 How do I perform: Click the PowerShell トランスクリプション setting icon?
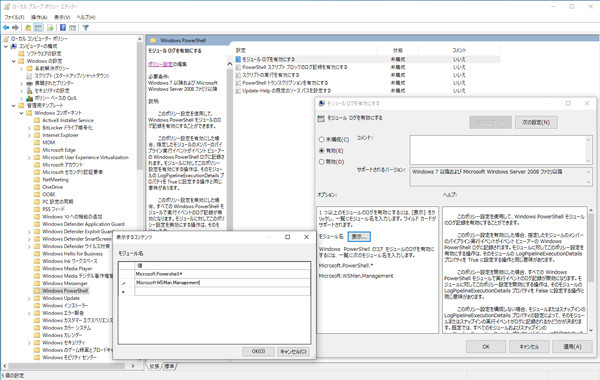[x=238, y=83]
